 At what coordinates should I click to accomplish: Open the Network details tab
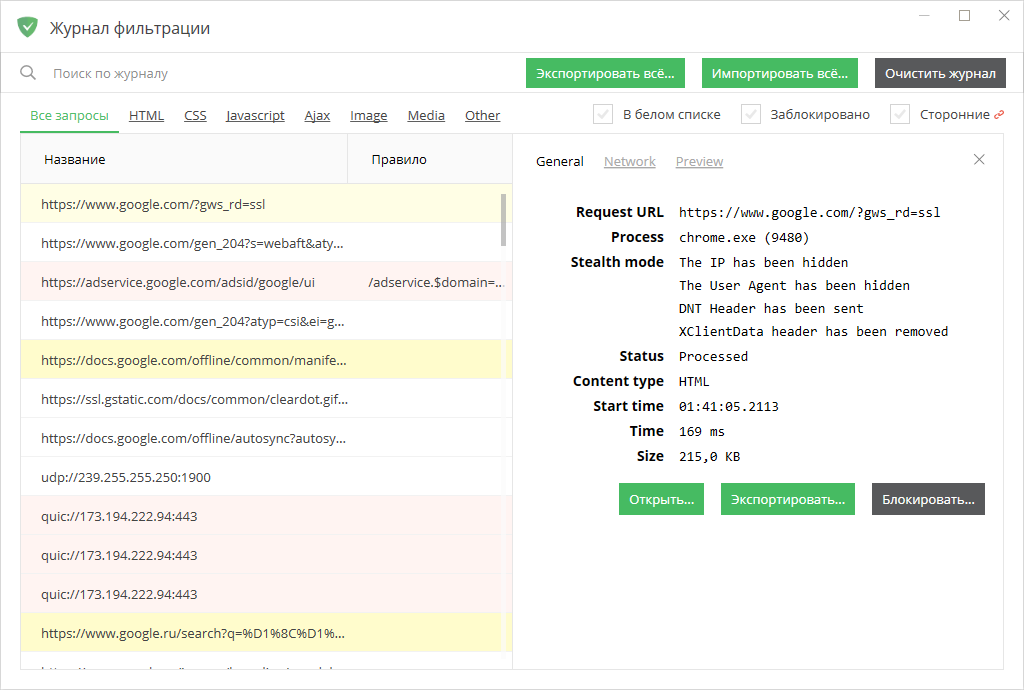coord(630,161)
